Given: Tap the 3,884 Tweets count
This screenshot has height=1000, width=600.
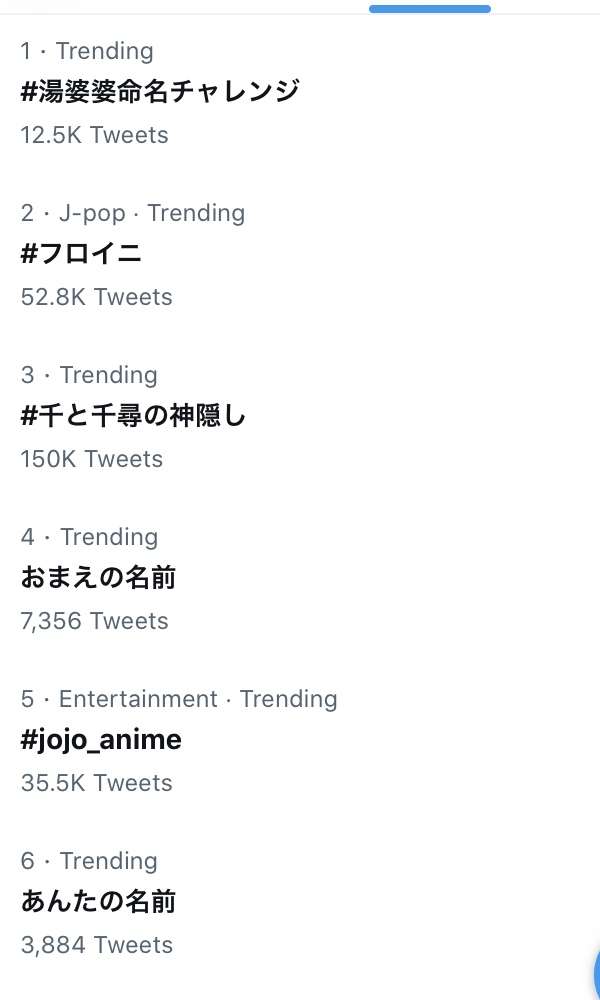Looking at the screenshot, I should point(96,945).
